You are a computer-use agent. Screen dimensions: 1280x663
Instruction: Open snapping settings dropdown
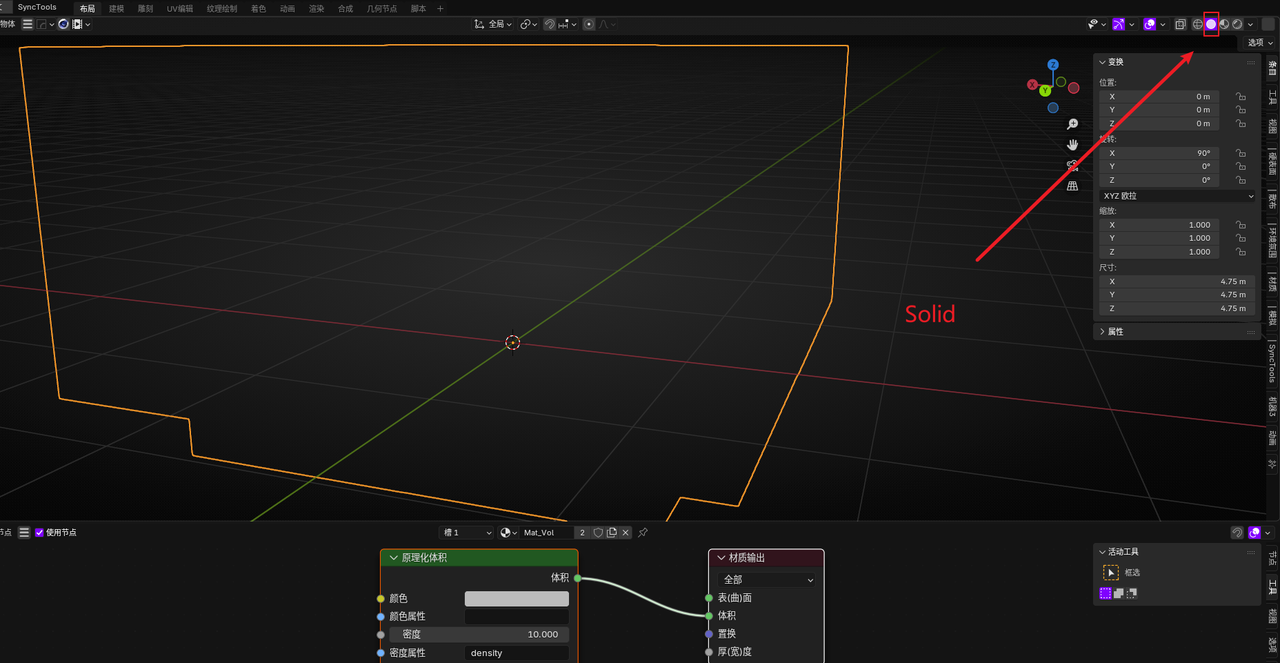pos(568,24)
